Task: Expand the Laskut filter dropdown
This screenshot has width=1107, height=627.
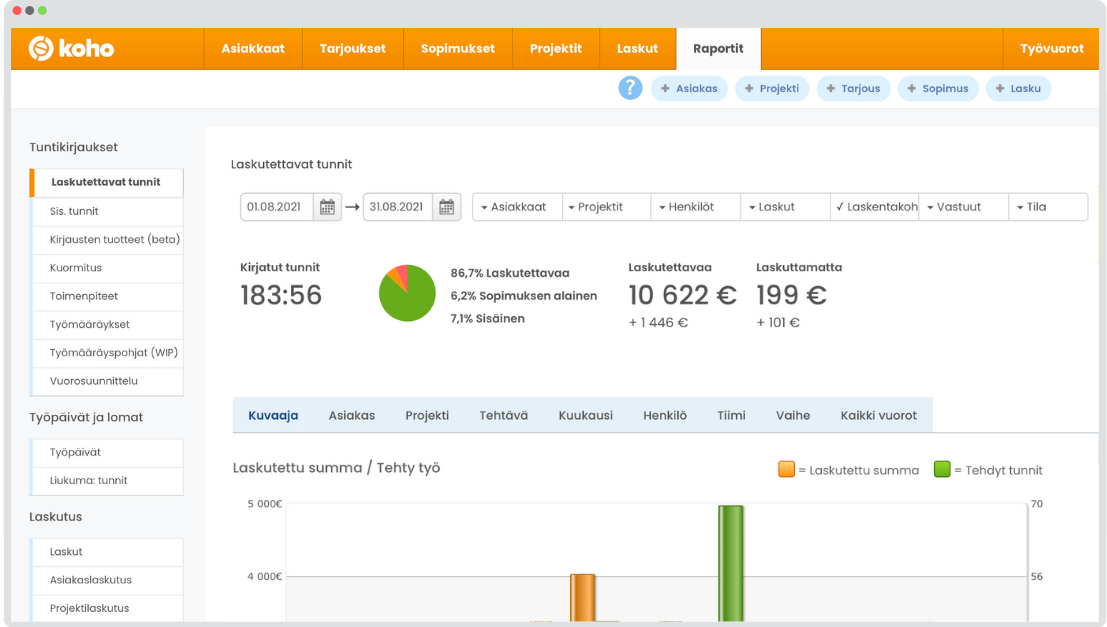Action: click(x=785, y=207)
